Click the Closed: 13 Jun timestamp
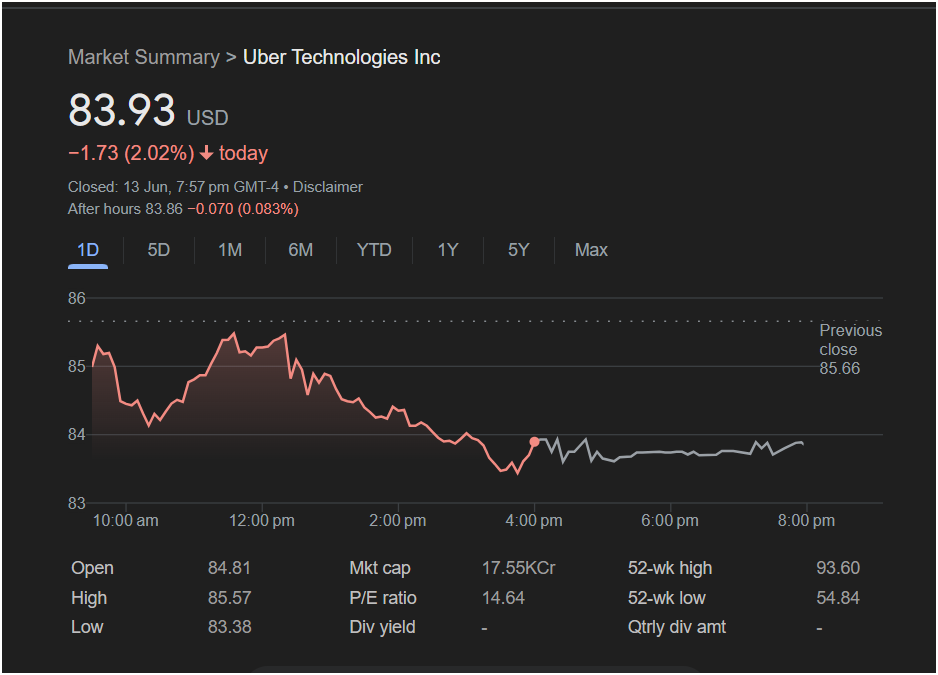Viewport: 938px width, 675px height. pyautogui.click(x=173, y=187)
